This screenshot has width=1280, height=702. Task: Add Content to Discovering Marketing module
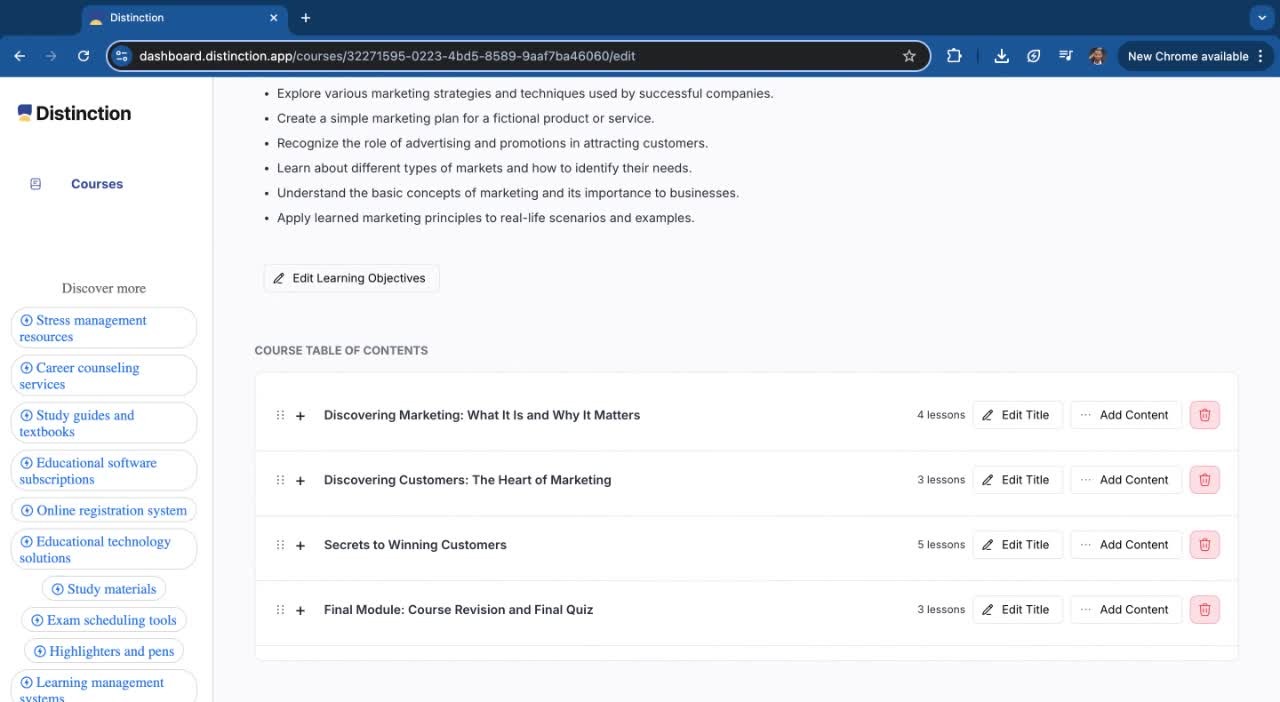click(1125, 415)
